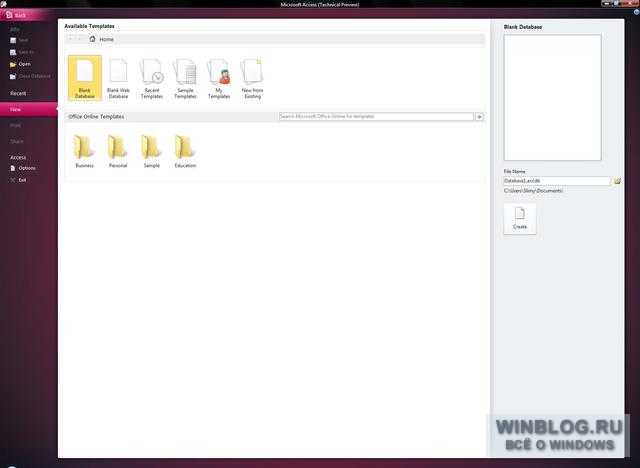The height and width of the screenshot is (468, 640).
Task: Click the browse folder icon beside File Name
Action: click(617, 180)
